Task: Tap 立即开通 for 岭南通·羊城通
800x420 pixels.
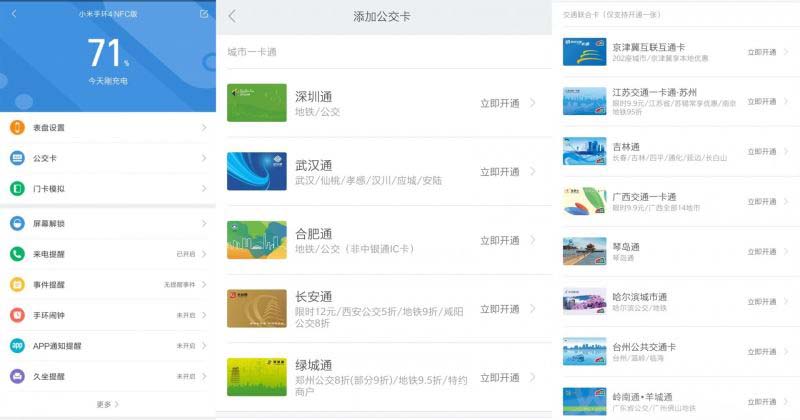Action: pyautogui.click(x=762, y=402)
